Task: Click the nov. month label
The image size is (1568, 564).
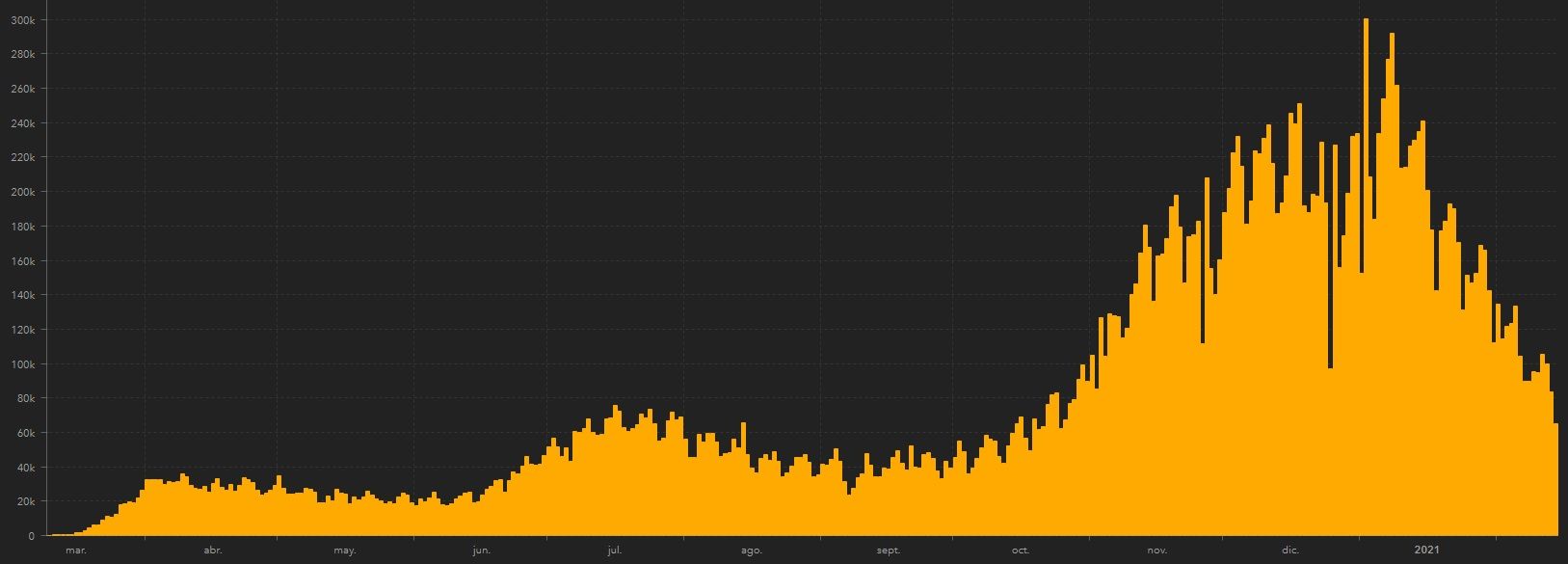Action: (x=1157, y=551)
